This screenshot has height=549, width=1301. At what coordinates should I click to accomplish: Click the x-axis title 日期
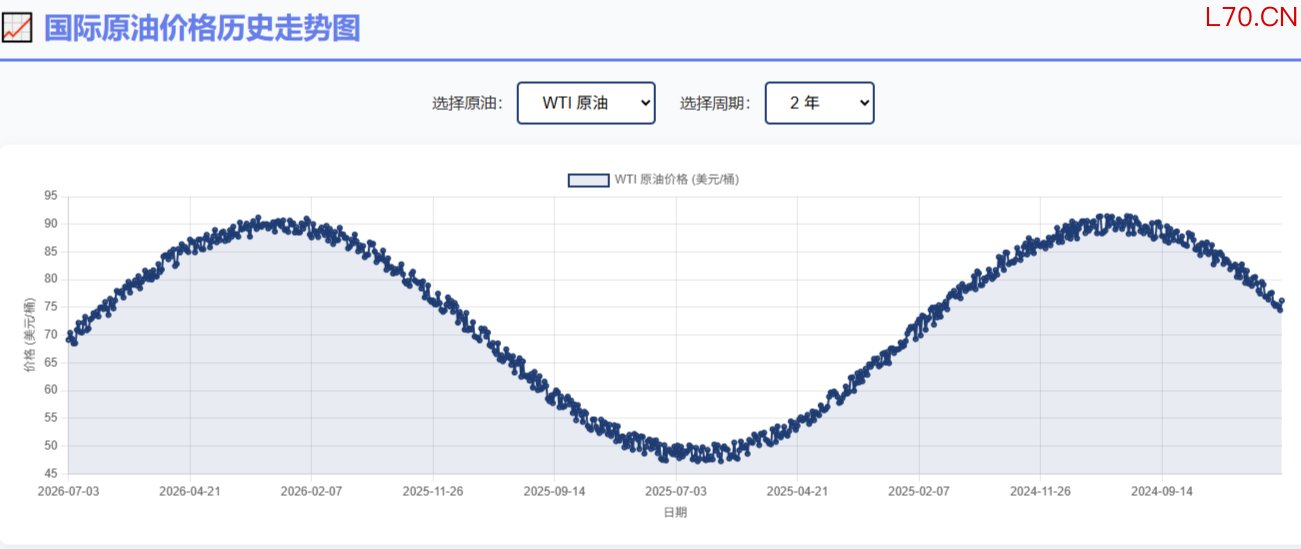pyautogui.click(x=675, y=512)
